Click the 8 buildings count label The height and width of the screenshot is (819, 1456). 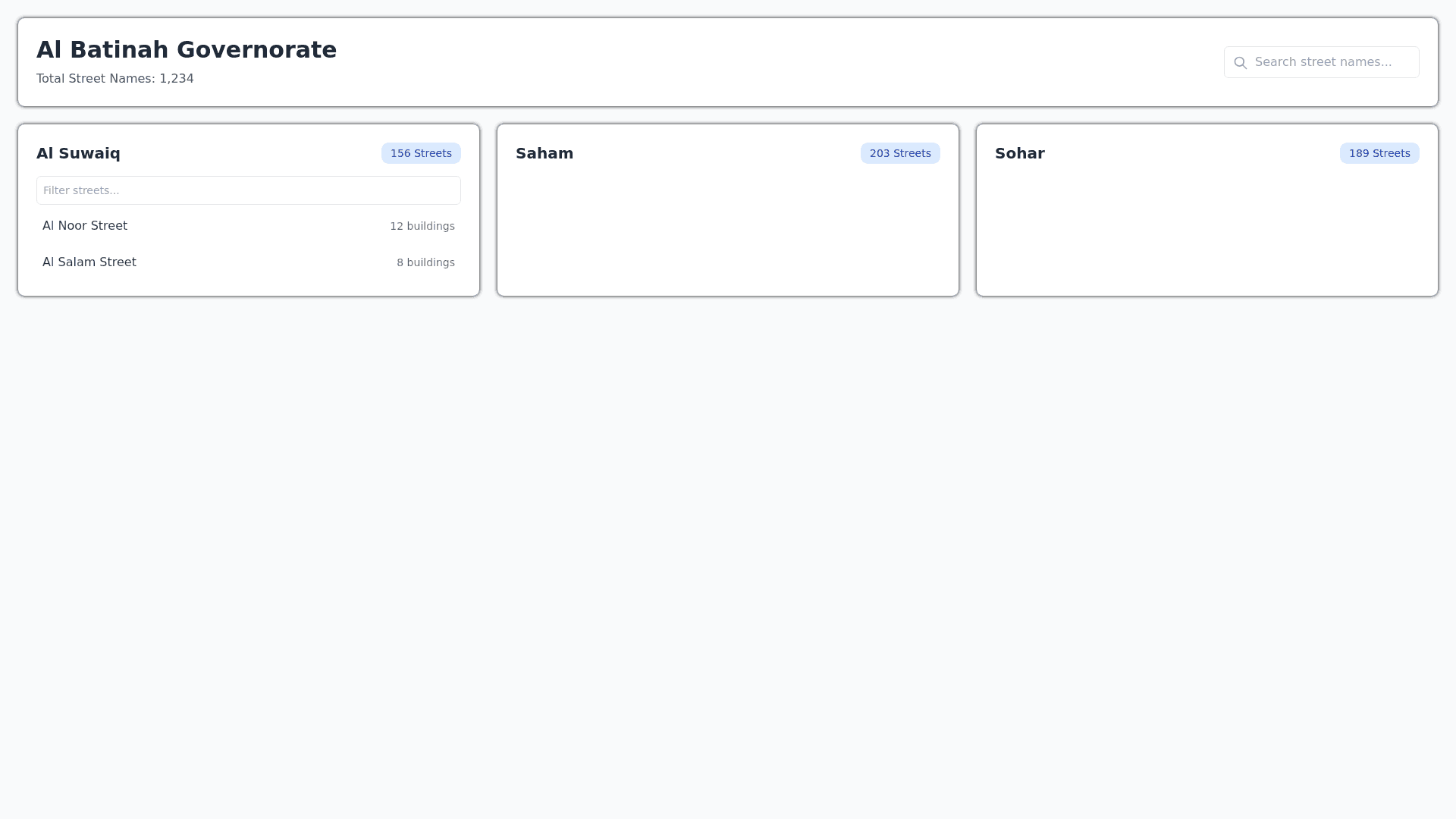pyautogui.click(x=425, y=262)
